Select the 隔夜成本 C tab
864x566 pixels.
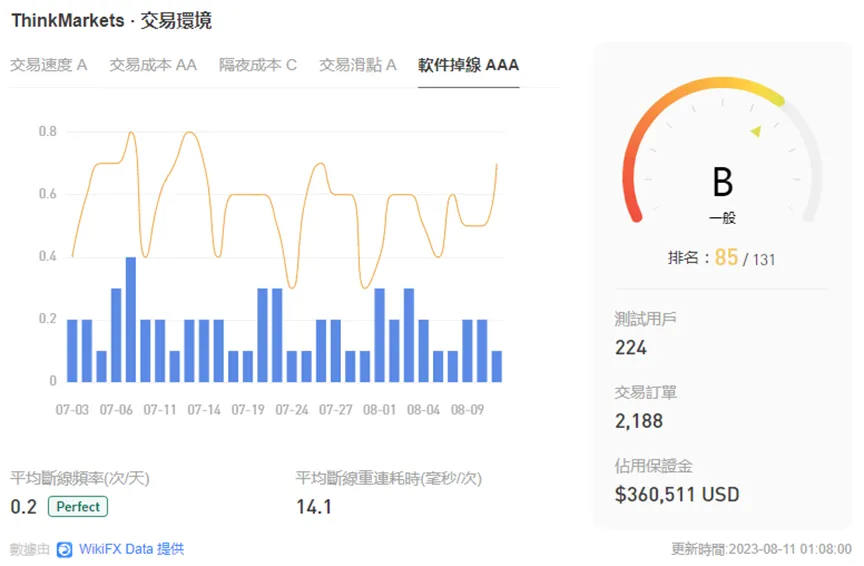(257, 65)
